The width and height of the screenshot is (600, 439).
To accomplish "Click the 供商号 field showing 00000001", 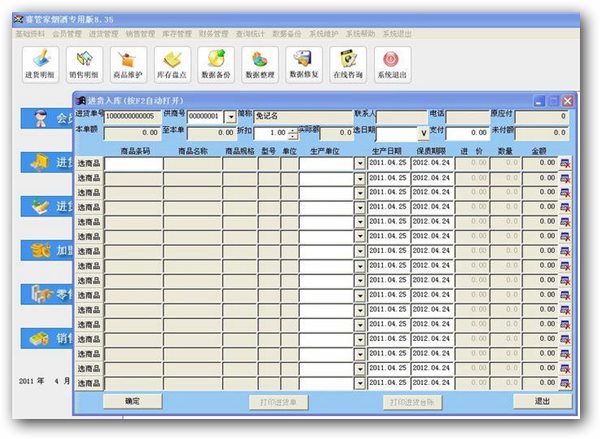I will click(205, 116).
